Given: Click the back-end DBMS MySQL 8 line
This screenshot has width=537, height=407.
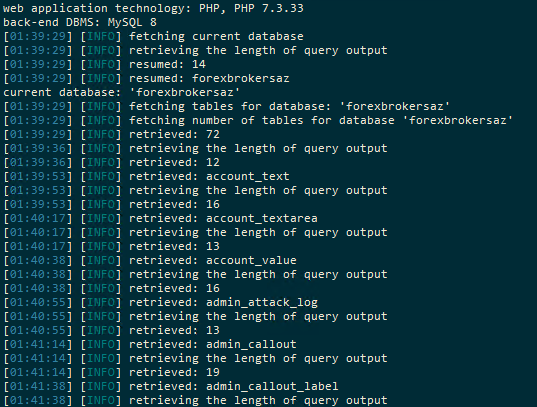Looking at the screenshot, I should click(80, 22).
